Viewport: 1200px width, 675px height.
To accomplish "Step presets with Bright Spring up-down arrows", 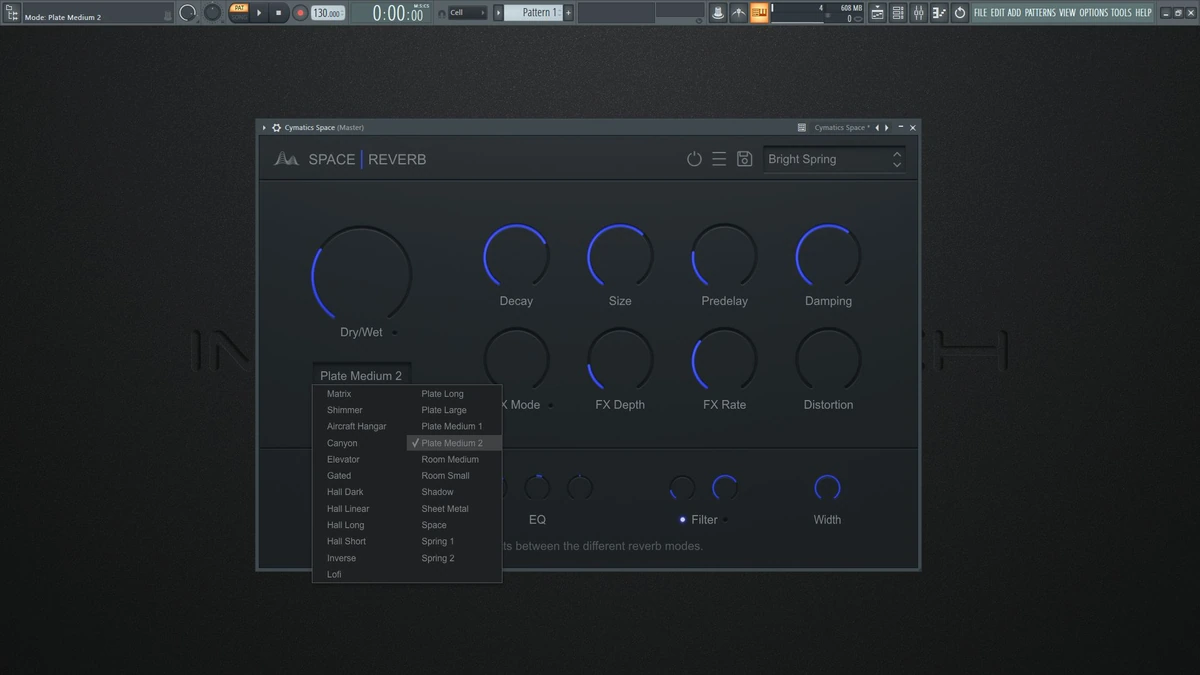I will 897,159.
